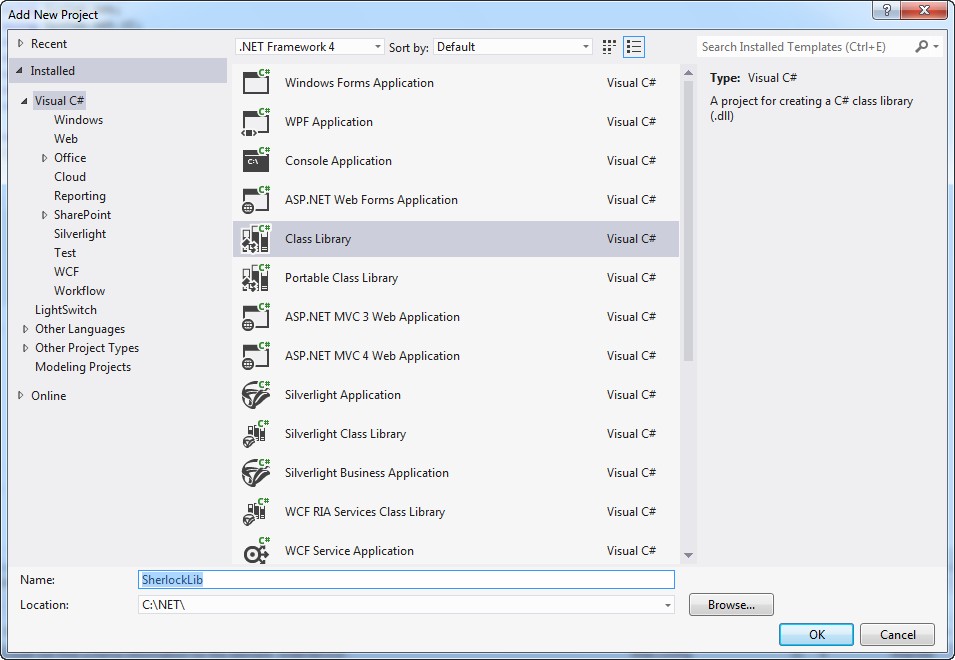Click the Cancel button
The width and height of the screenshot is (955, 660).
[897, 634]
